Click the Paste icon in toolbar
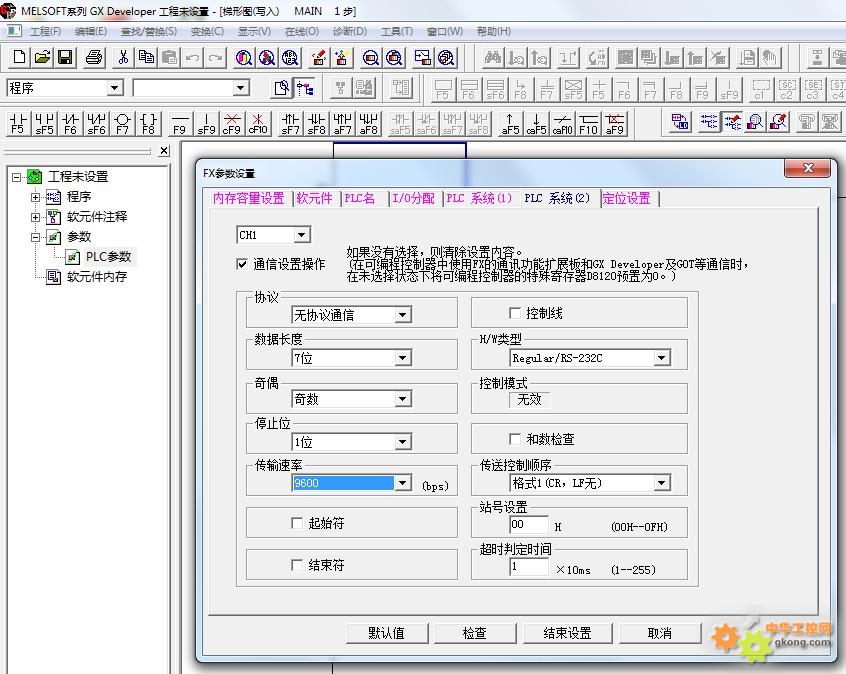 point(169,57)
